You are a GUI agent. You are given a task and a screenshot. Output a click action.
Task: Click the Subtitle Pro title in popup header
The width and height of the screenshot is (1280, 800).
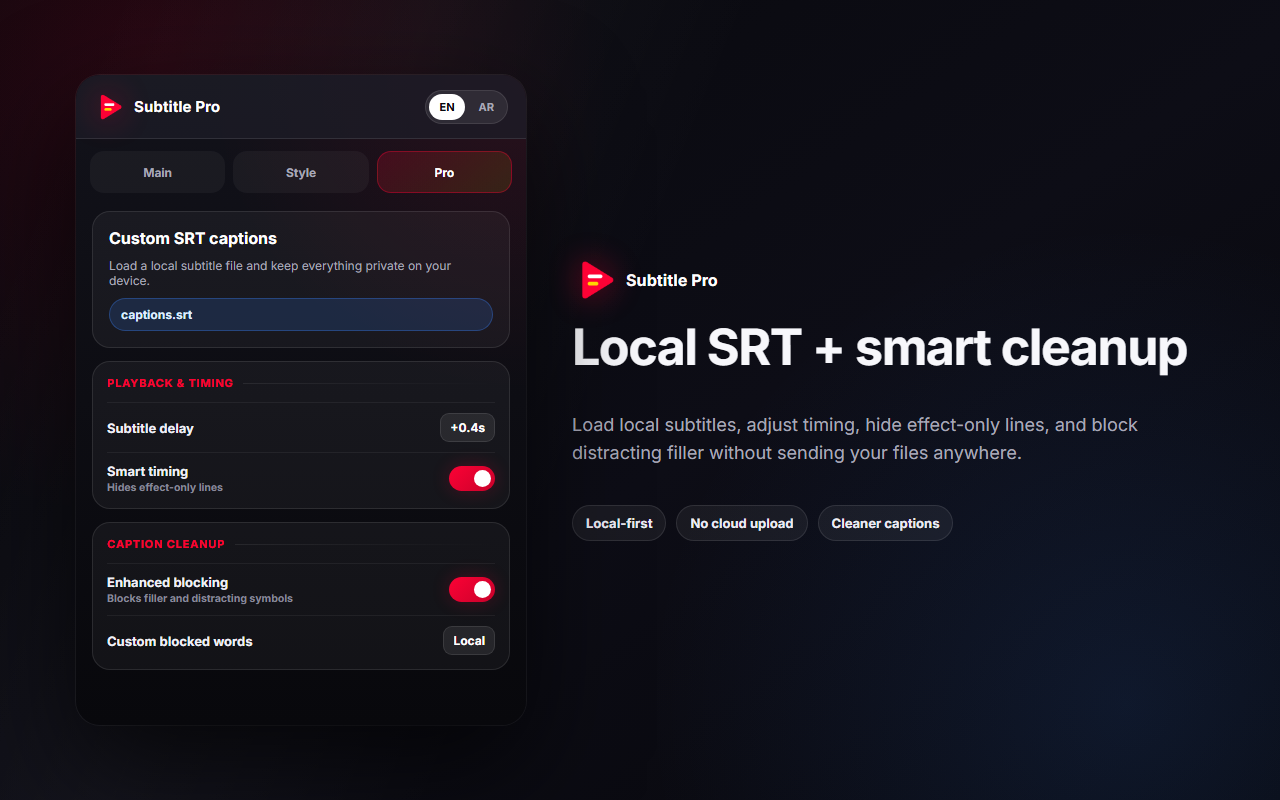click(177, 107)
